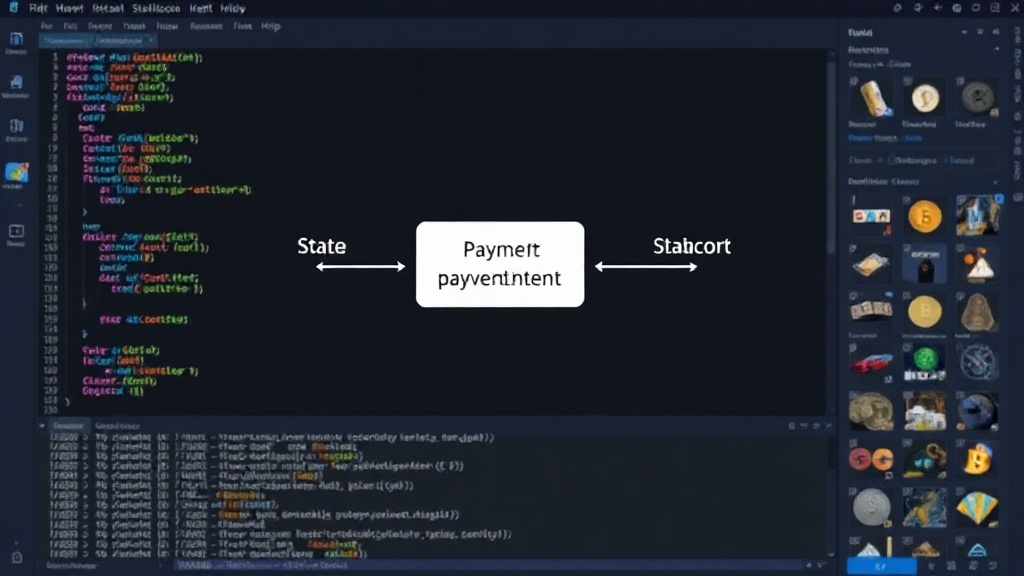
Task: Close the bottom console panel
Action: pyautogui.click(x=829, y=426)
